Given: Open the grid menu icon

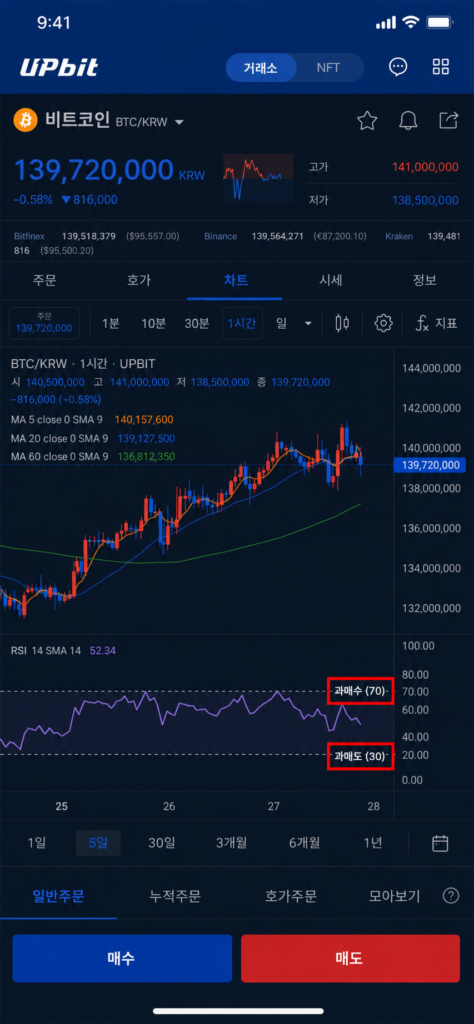Looking at the screenshot, I should 441,67.
